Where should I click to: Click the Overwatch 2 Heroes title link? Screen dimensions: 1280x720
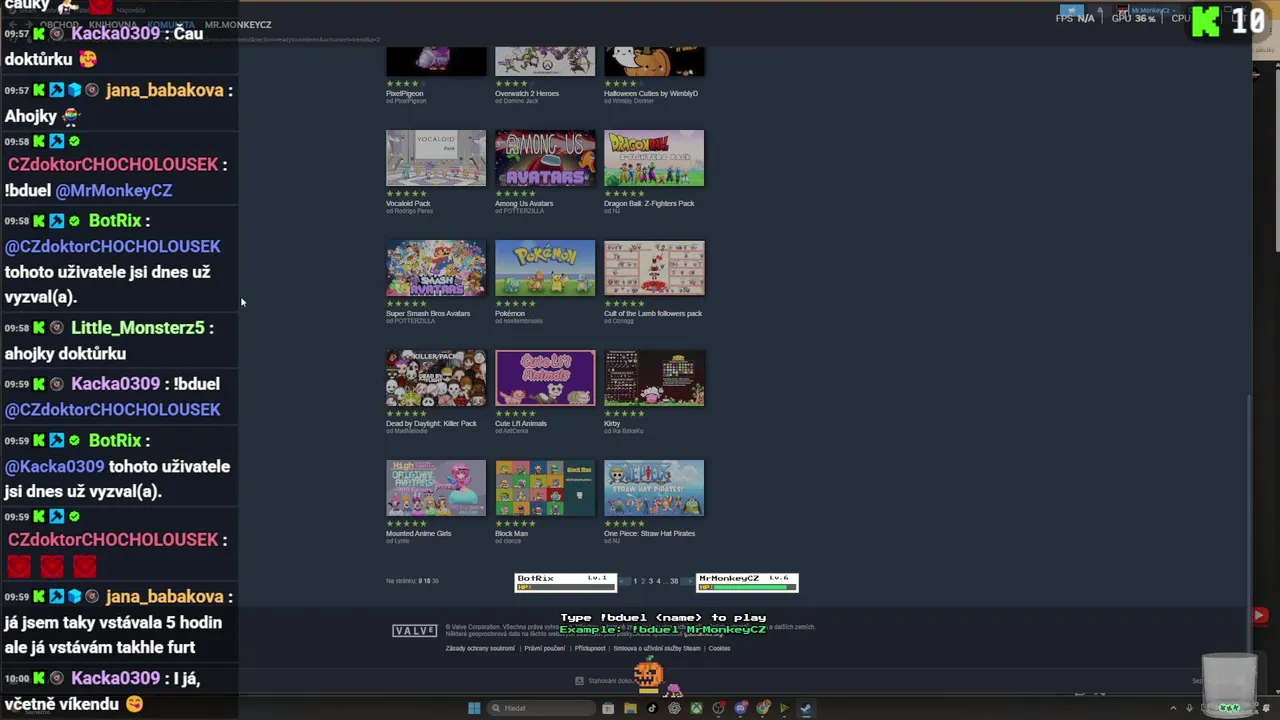pos(527,94)
